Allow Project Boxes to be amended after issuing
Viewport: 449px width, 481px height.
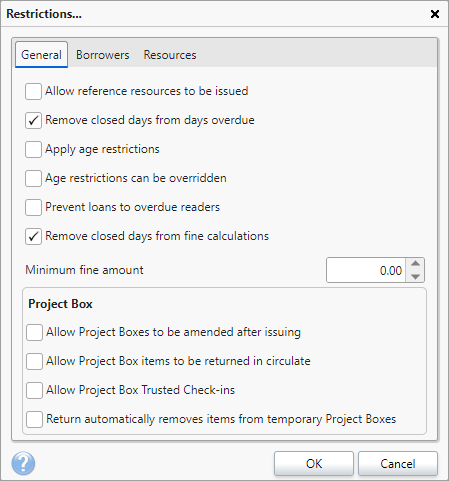[x=34, y=332]
